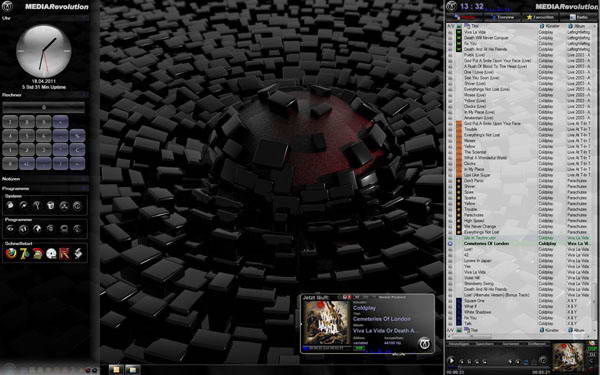Collapse the Rechner calculator section
The width and height of the screenshot is (600, 375).
point(84,95)
